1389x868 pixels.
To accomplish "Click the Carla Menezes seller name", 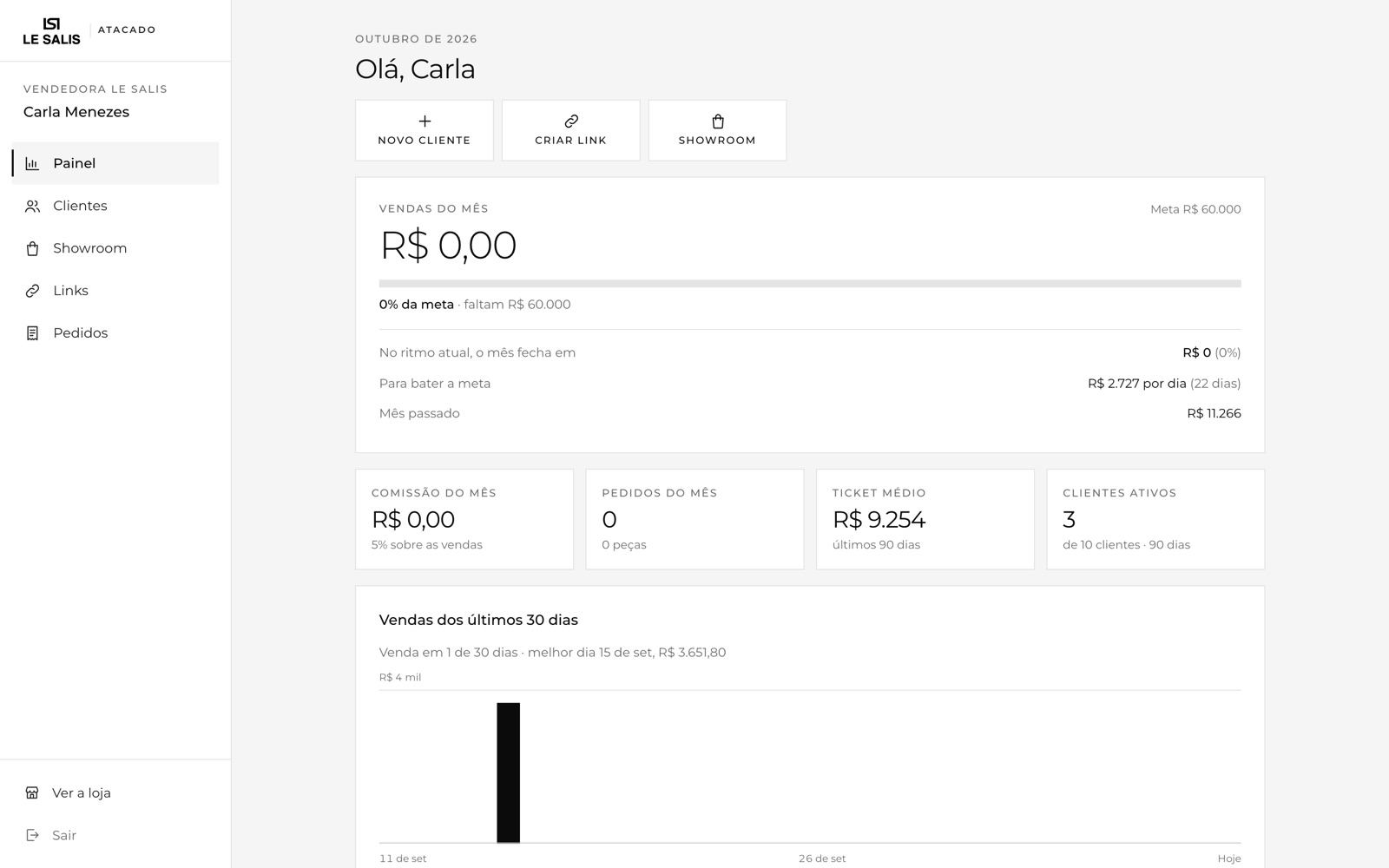I will pos(76,112).
